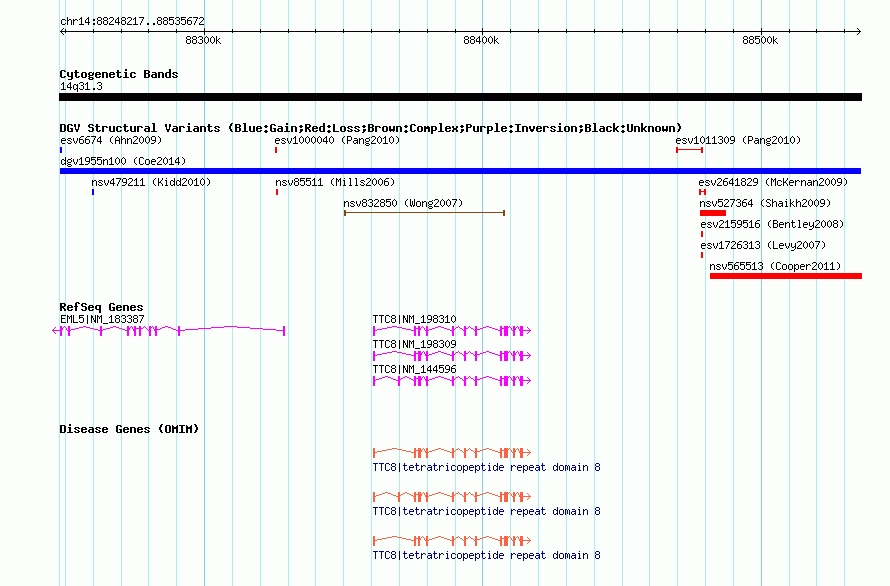
Task: Click the red esv1011309 loss glyph
Action: (690, 150)
